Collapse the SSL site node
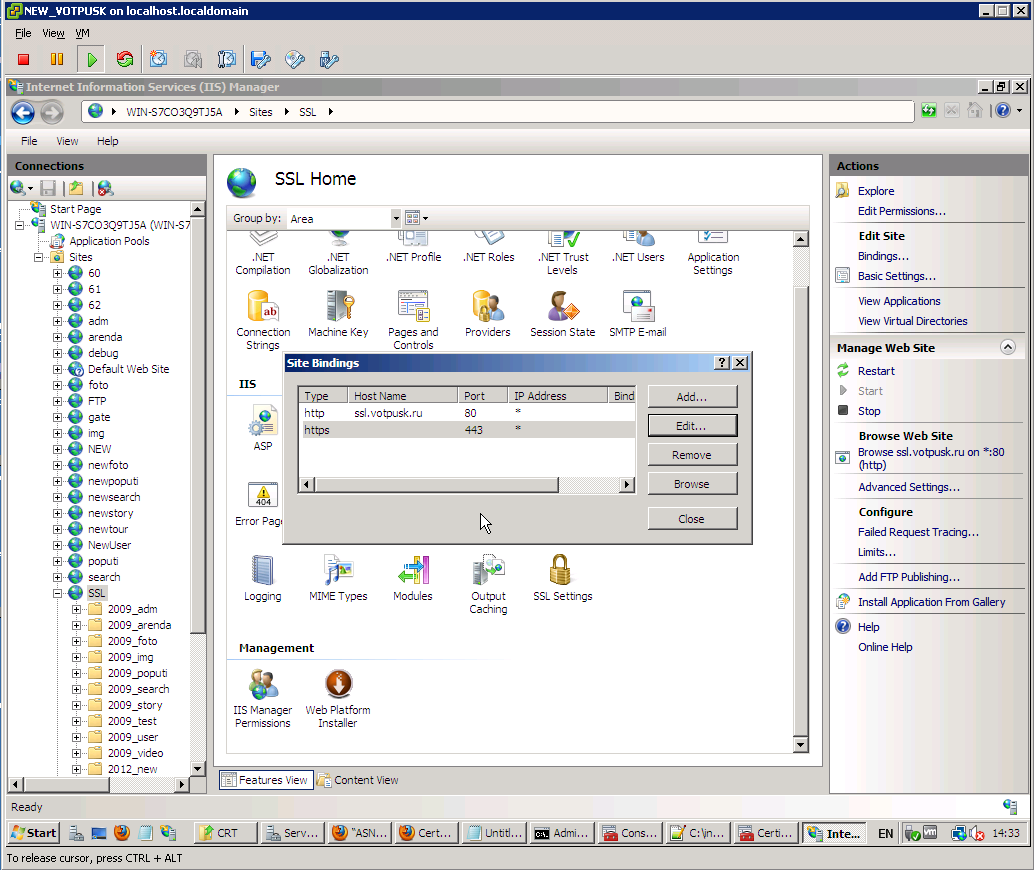This screenshot has height=870, width=1034. [57, 594]
